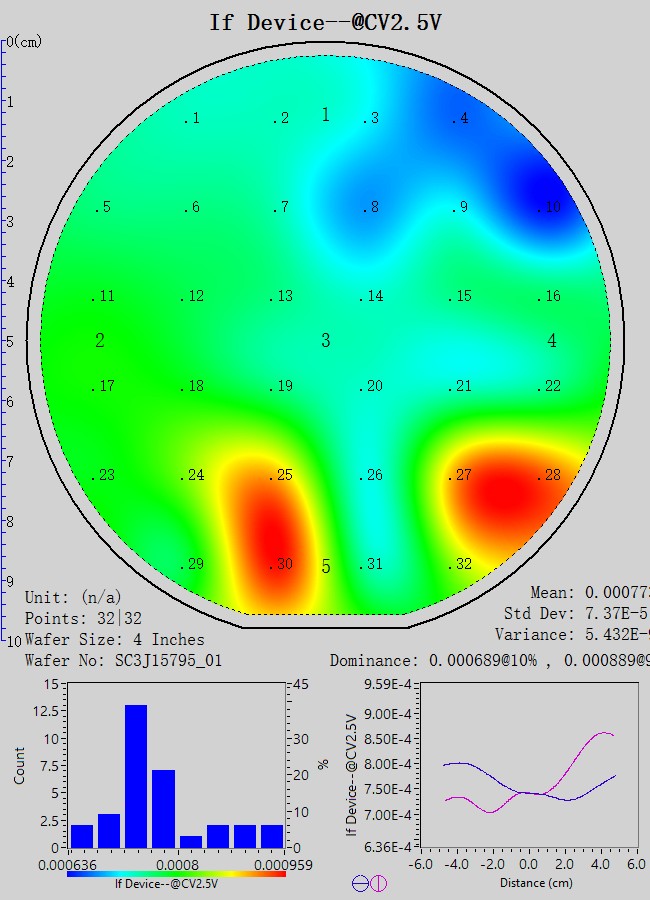Image resolution: width=650 pixels, height=900 pixels.
Task: Select measurement point 8 on wafer map
Action: click(x=371, y=208)
